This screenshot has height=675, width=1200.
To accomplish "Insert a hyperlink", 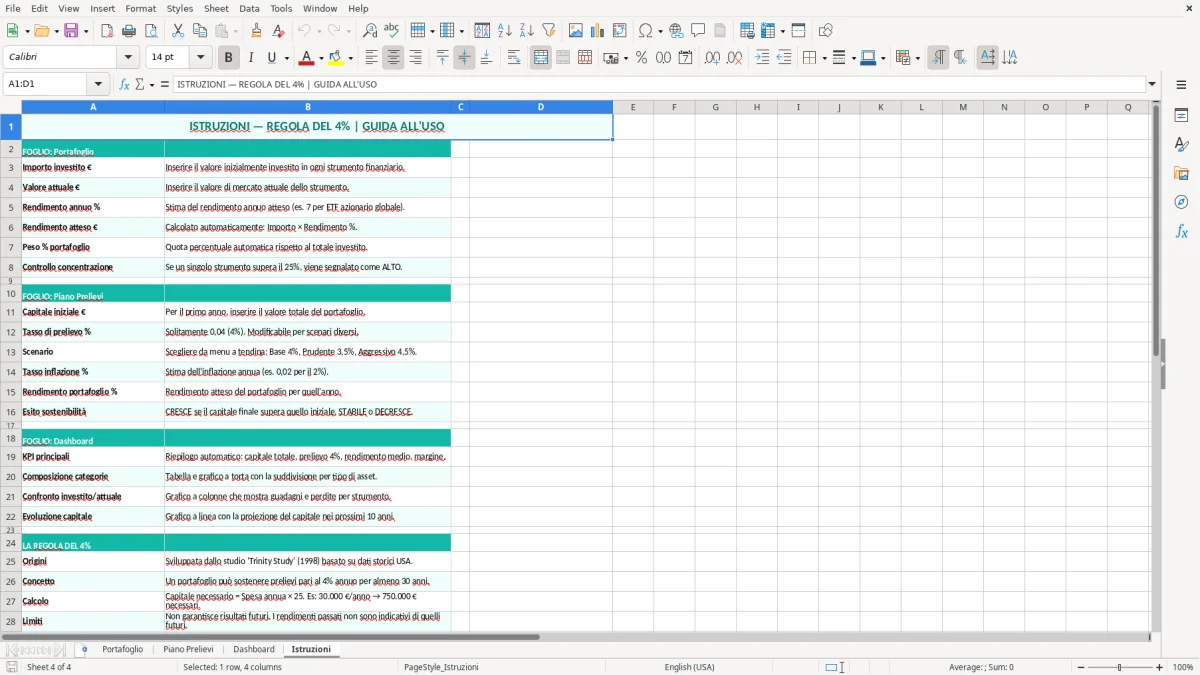I will [x=677, y=31].
